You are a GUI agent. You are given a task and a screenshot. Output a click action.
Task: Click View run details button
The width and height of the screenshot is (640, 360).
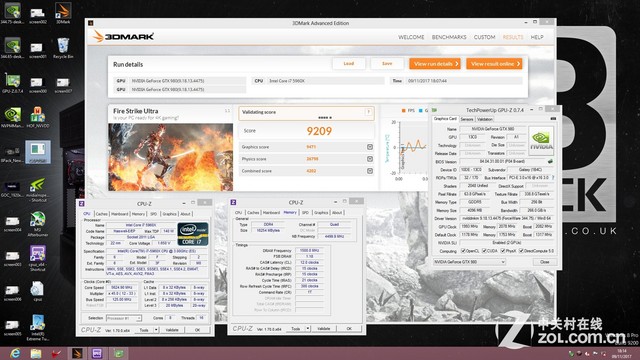point(435,64)
